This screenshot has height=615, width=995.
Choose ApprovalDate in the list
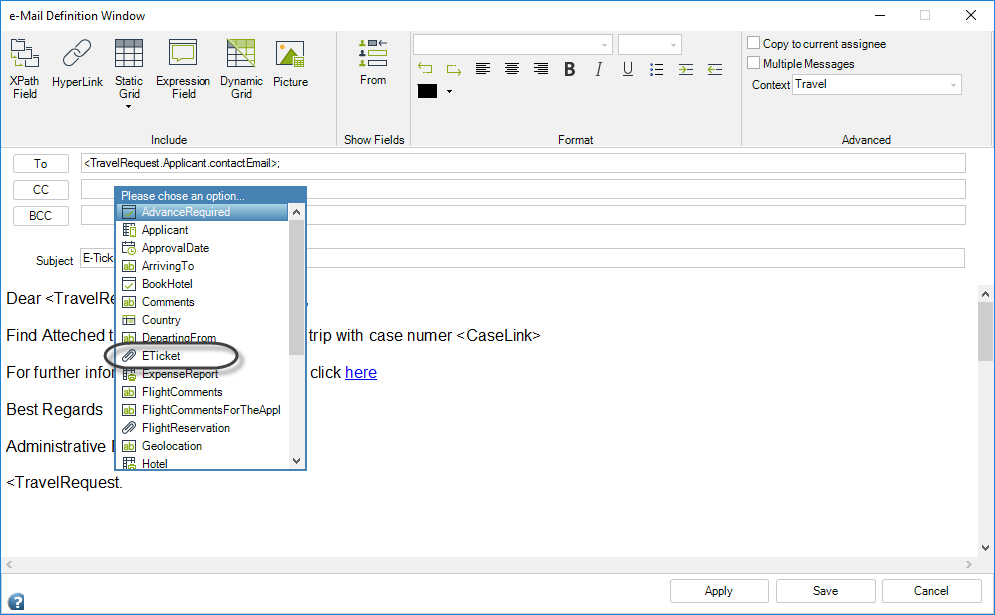point(202,248)
